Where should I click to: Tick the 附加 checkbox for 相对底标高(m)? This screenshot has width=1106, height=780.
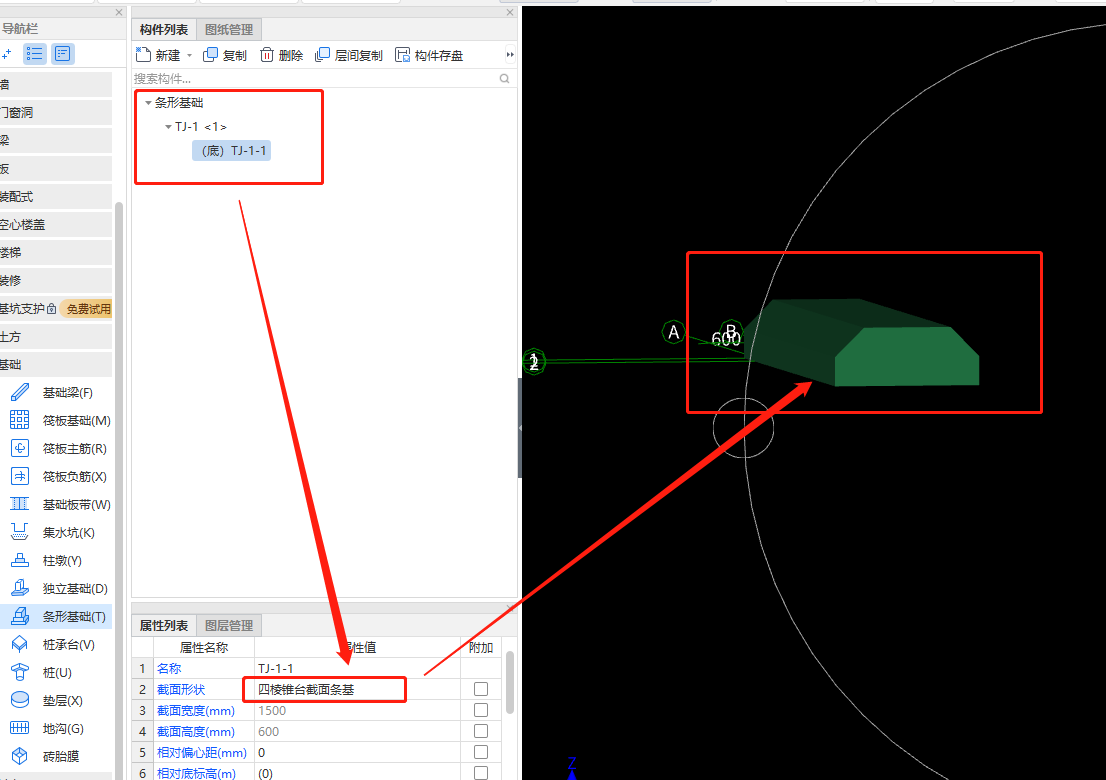pos(481,773)
